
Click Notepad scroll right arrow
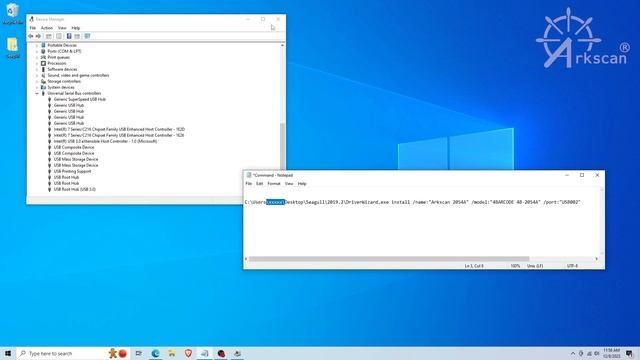pyautogui.click(x=597, y=259)
